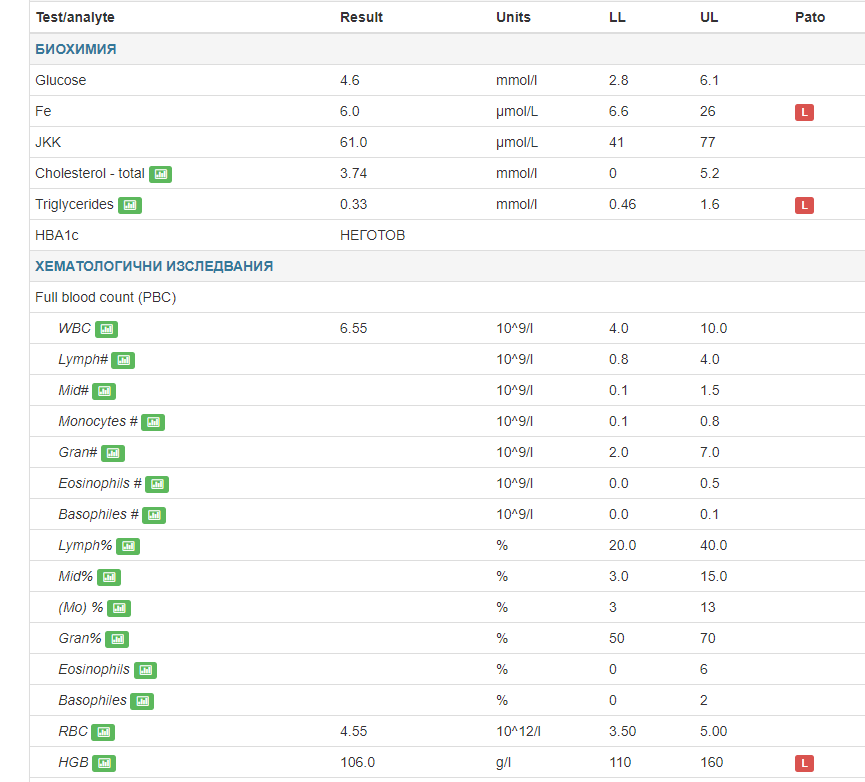
Task: Click the ХЕМАТОЛОГИЧНИ ИЗСЛЕДВАНИЯ section header
Action: (x=154, y=266)
